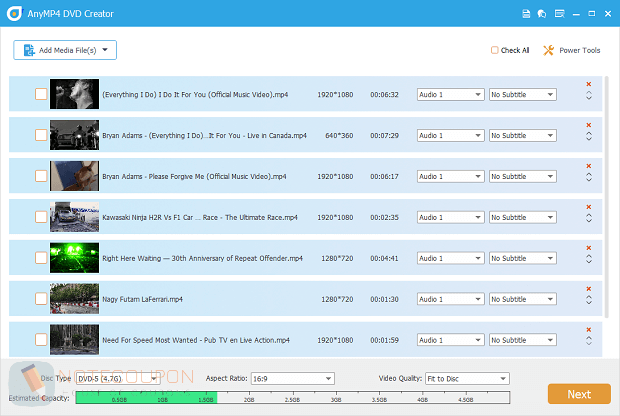
Task: Select green Right Here Waiting thumbnail
Action: (74, 258)
